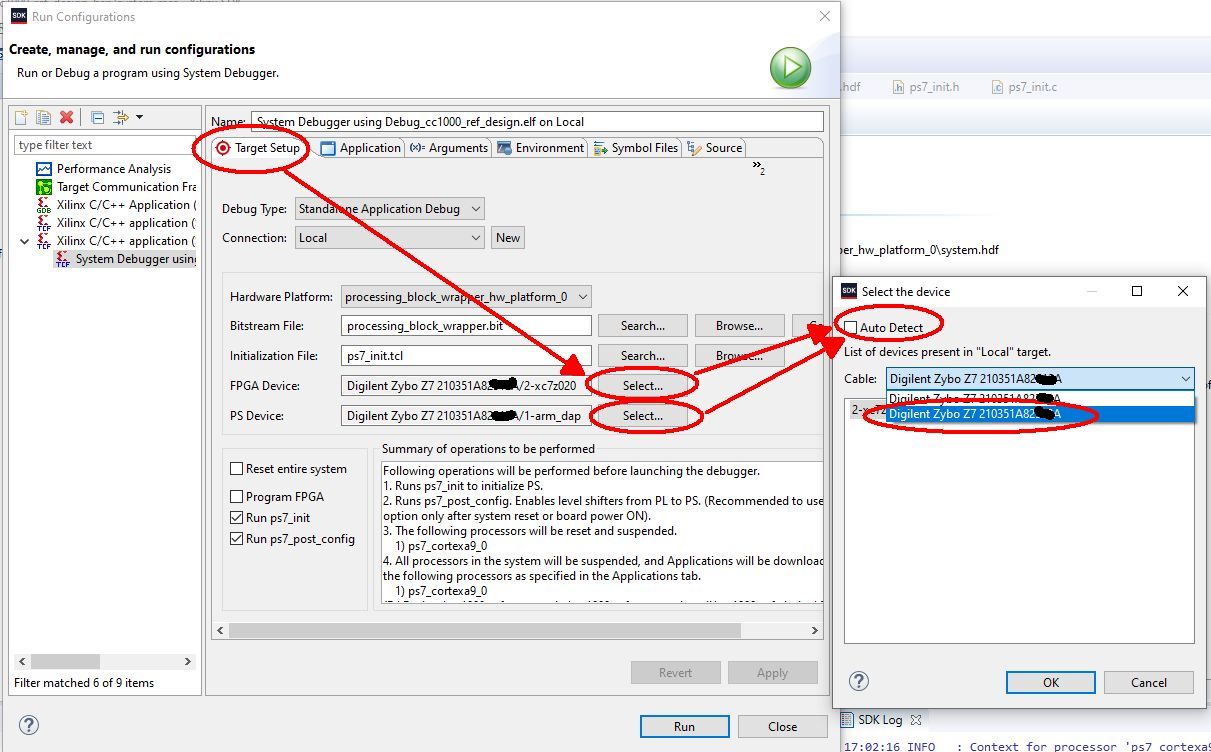Click the filter launch configurations icon
Image resolution: width=1211 pixels, height=752 pixels.
tap(121, 117)
